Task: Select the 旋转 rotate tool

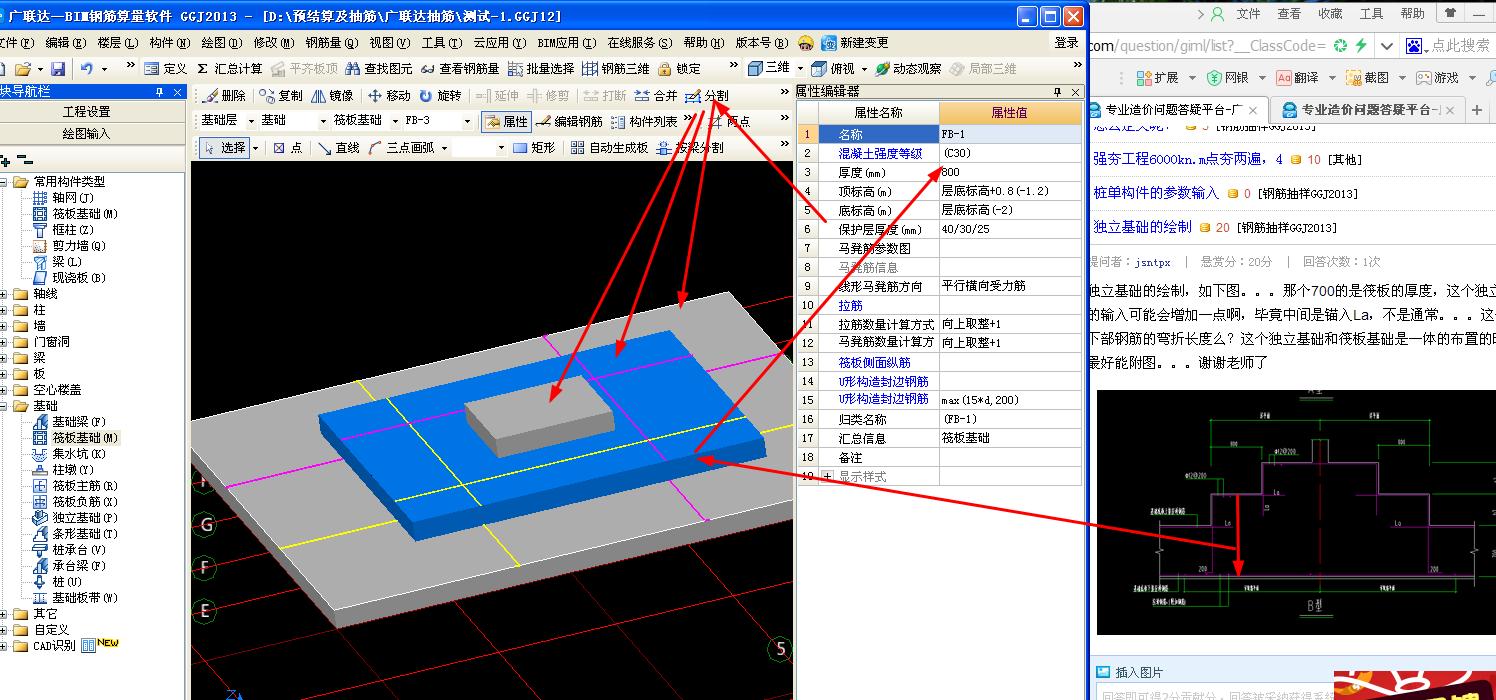Action: click(x=440, y=95)
